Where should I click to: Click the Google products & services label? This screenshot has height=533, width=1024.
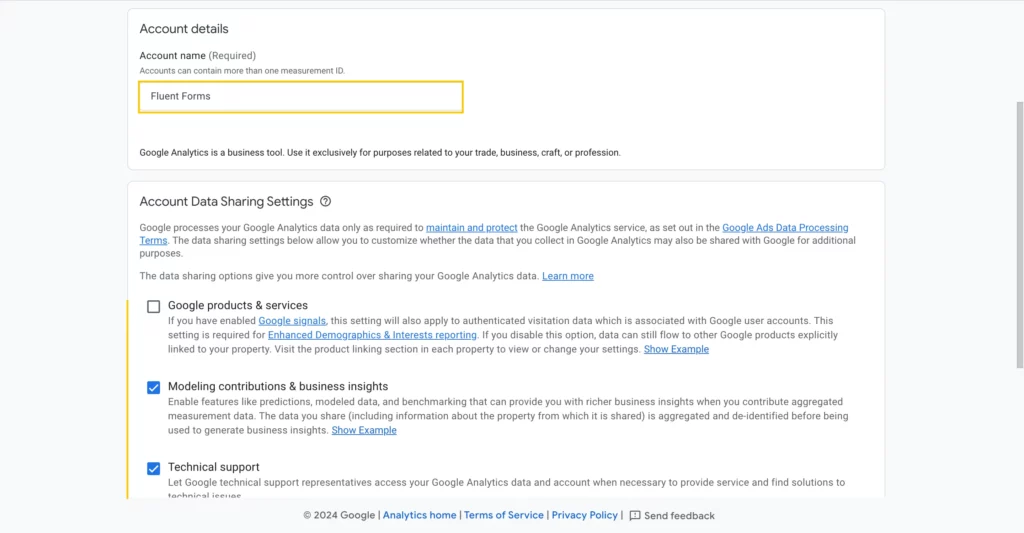pyautogui.click(x=238, y=305)
